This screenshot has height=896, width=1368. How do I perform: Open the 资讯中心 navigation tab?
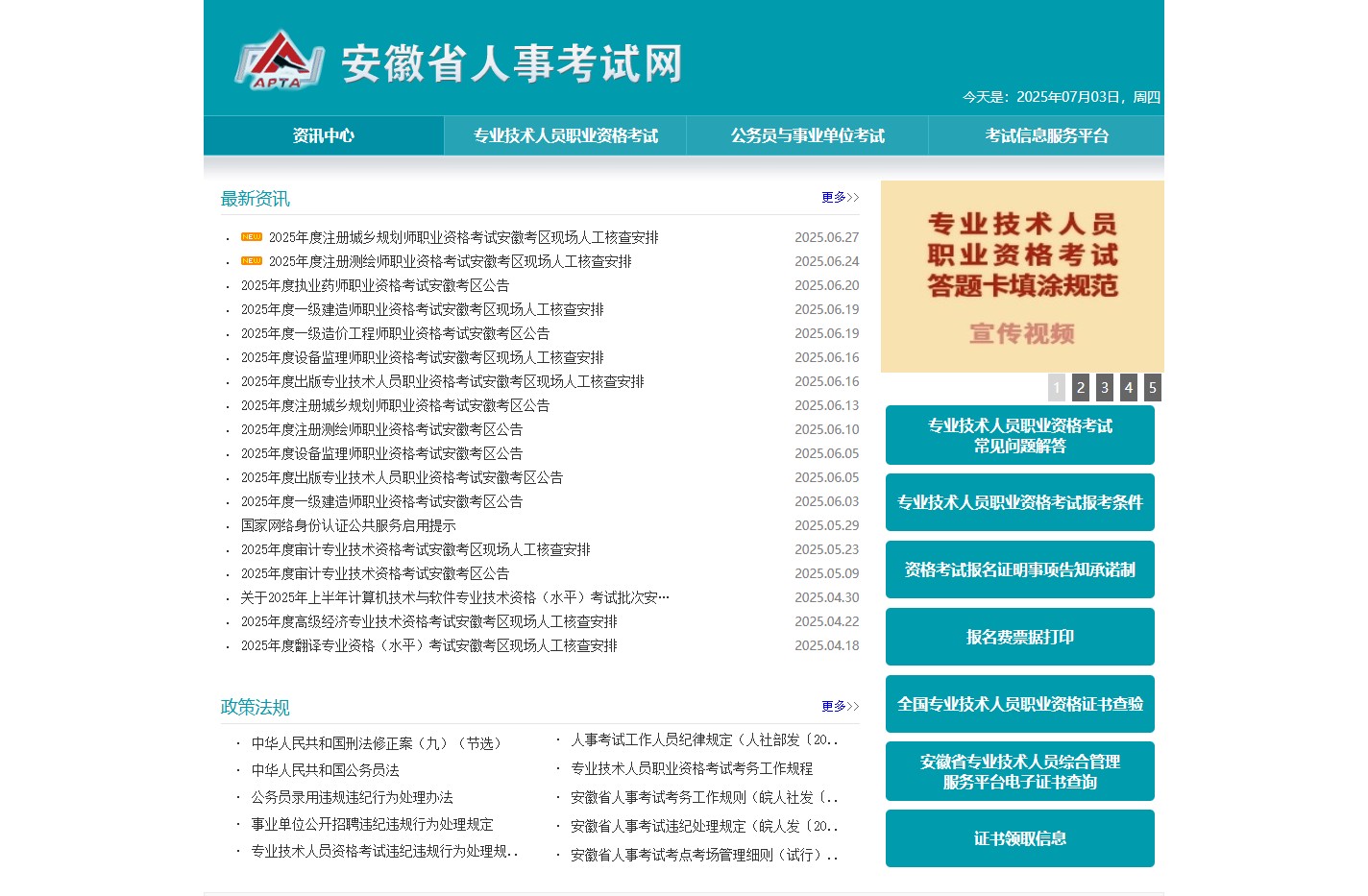pyautogui.click(x=324, y=135)
